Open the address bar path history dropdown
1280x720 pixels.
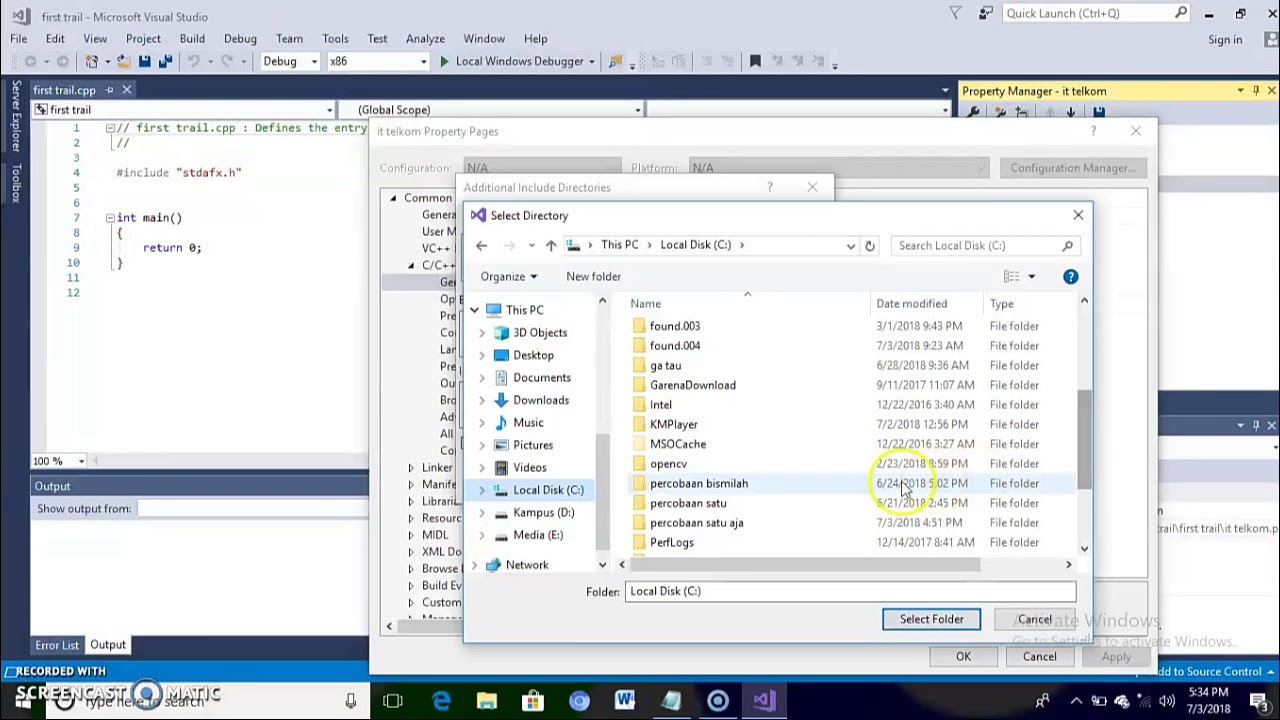[x=851, y=245]
